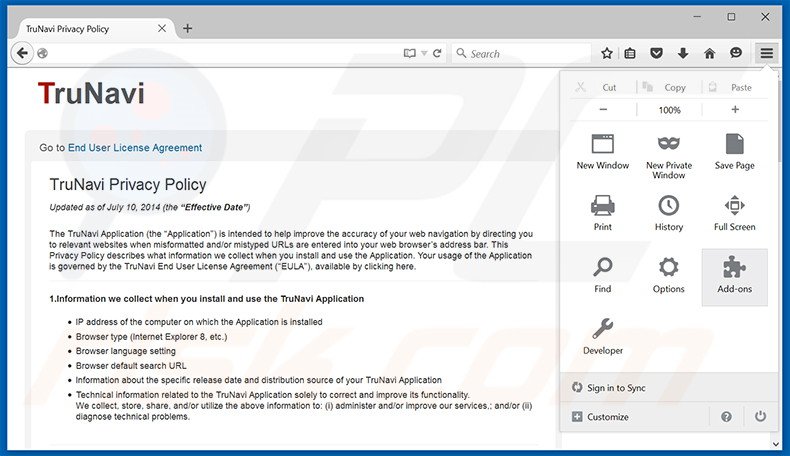790x456 pixels.
Task: Open the Downloads arrow icon
Action: click(683, 53)
